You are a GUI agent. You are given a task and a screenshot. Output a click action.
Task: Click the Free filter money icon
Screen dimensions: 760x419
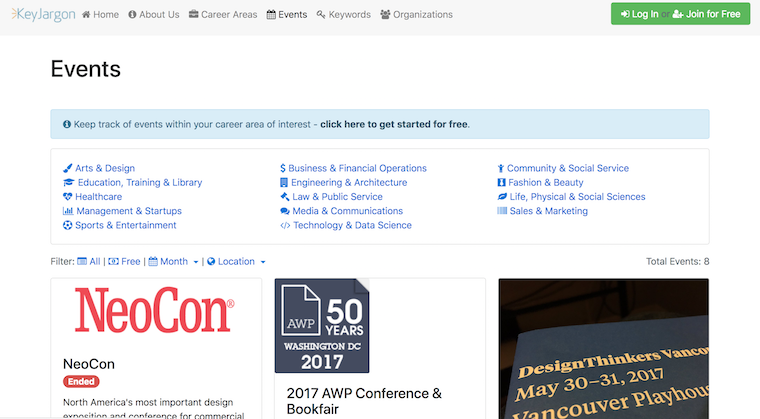113,261
